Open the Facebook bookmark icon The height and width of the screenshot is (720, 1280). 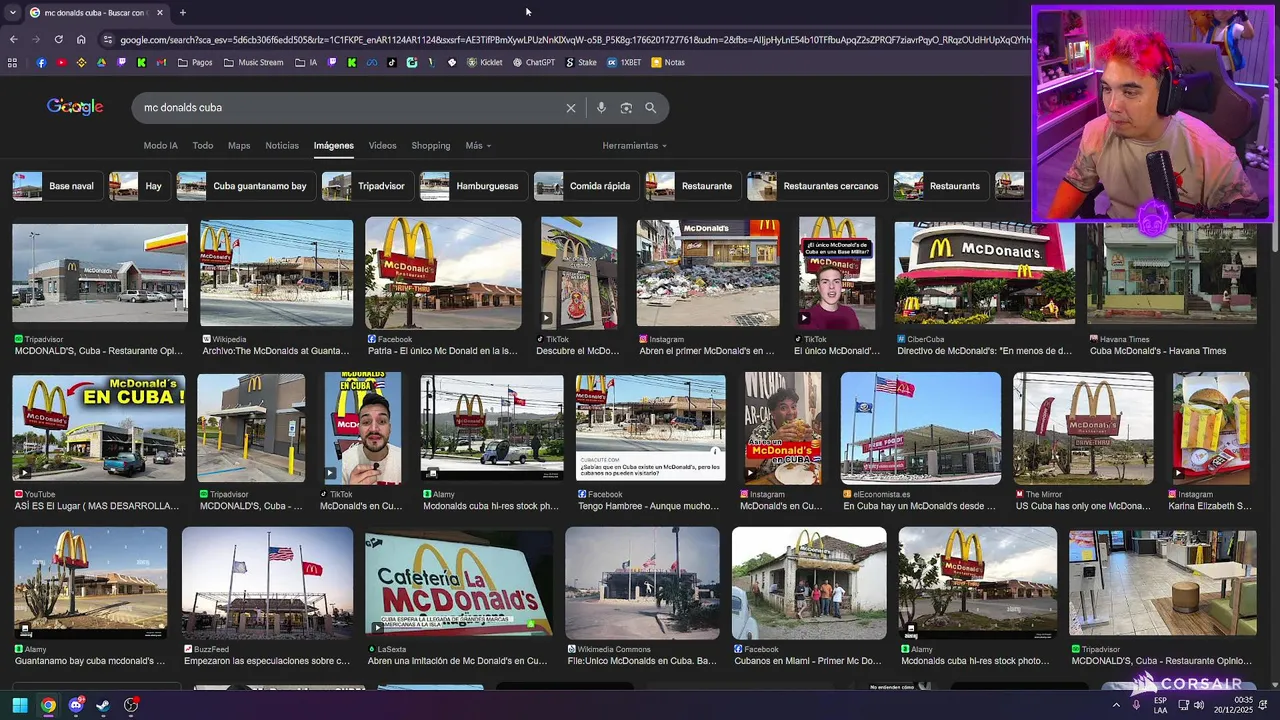point(41,62)
